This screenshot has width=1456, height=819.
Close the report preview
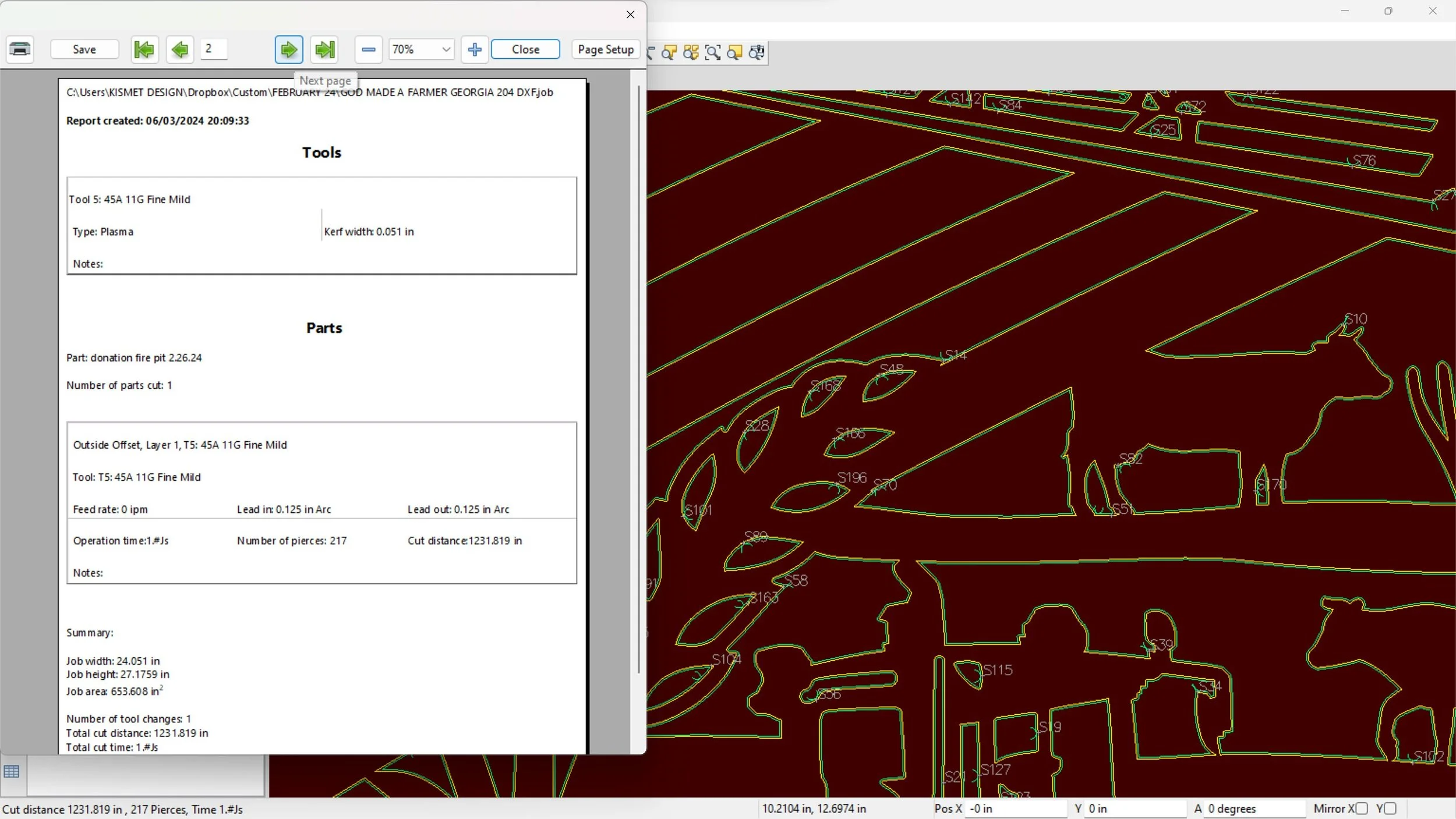point(525,49)
